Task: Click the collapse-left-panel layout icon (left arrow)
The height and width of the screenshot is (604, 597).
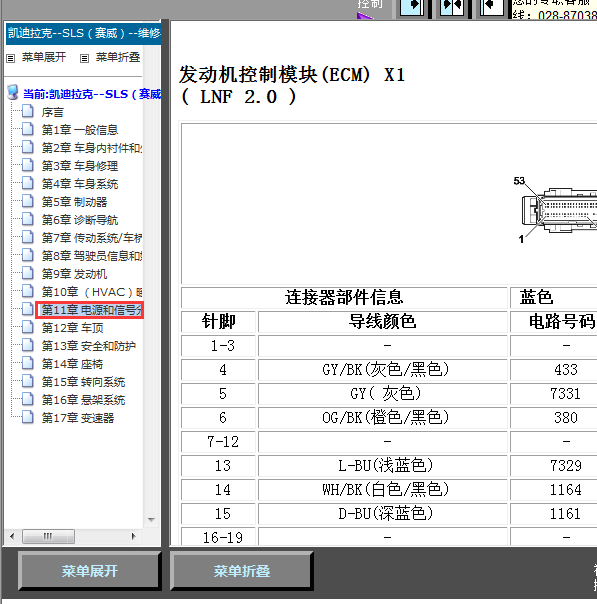Action: pyautogui.click(x=491, y=7)
